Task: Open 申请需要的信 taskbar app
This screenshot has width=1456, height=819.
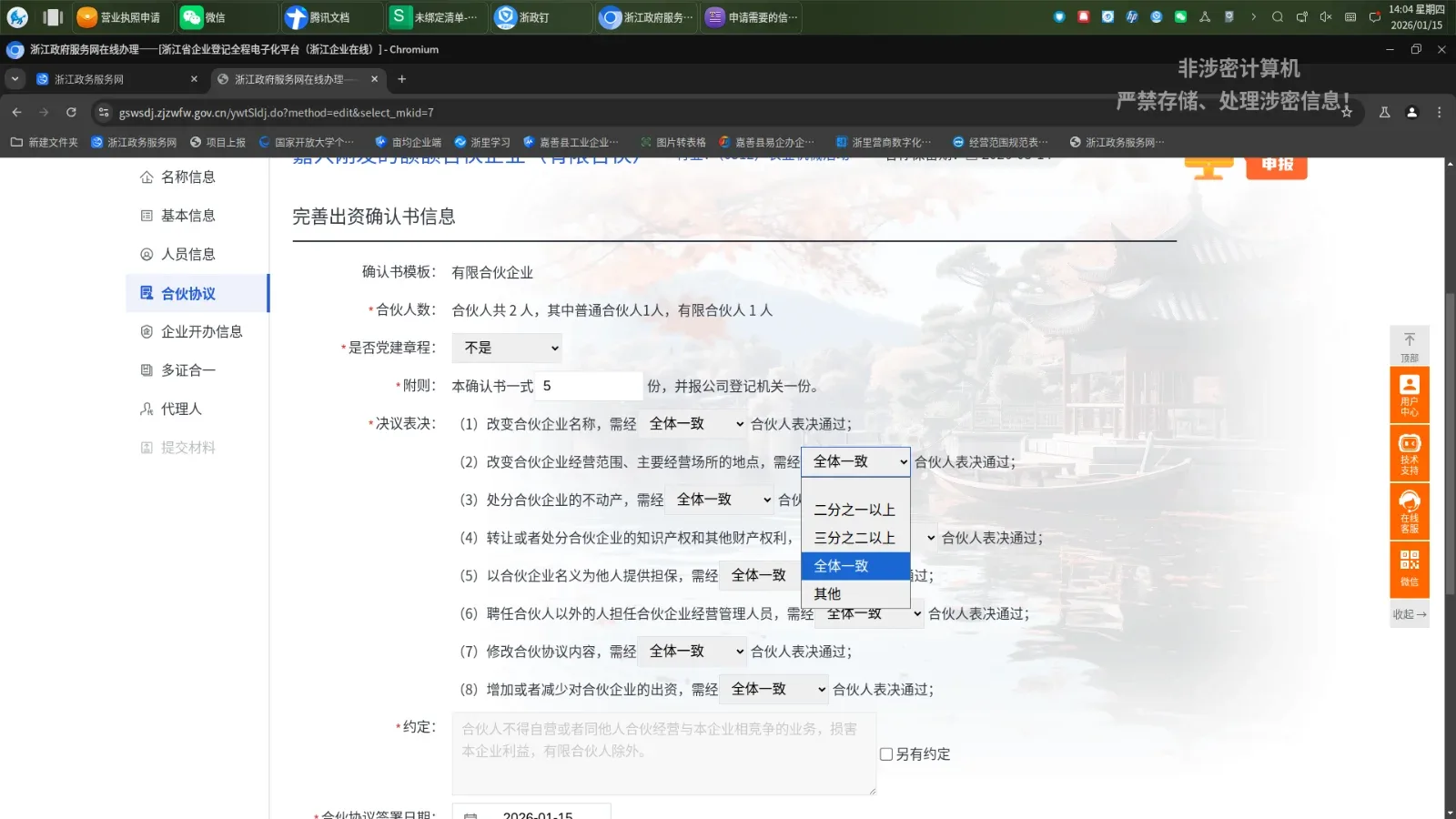Action: pyautogui.click(x=751, y=17)
